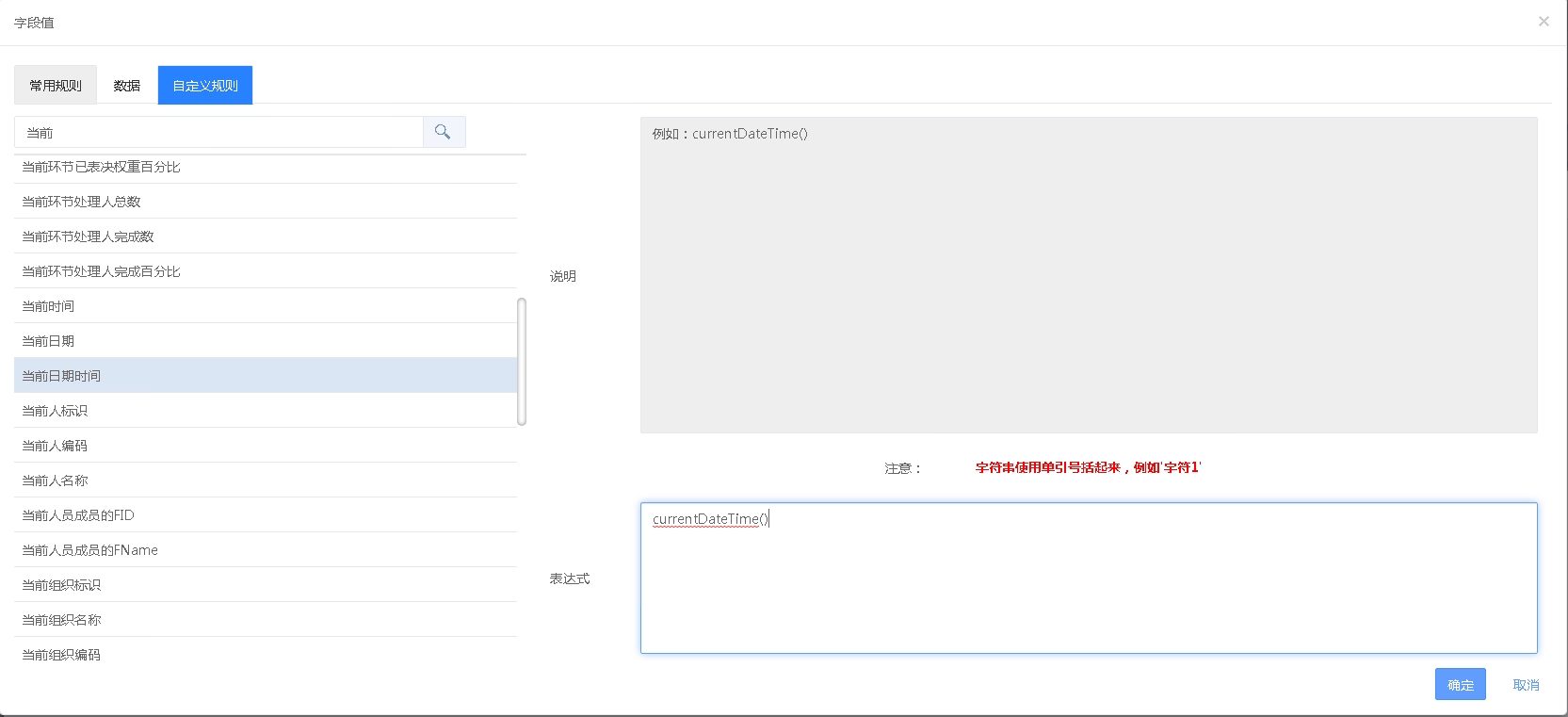Image resolution: width=1568 pixels, height=717 pixels.
Task: Click the 确定 button
Action: [1460, 685]
